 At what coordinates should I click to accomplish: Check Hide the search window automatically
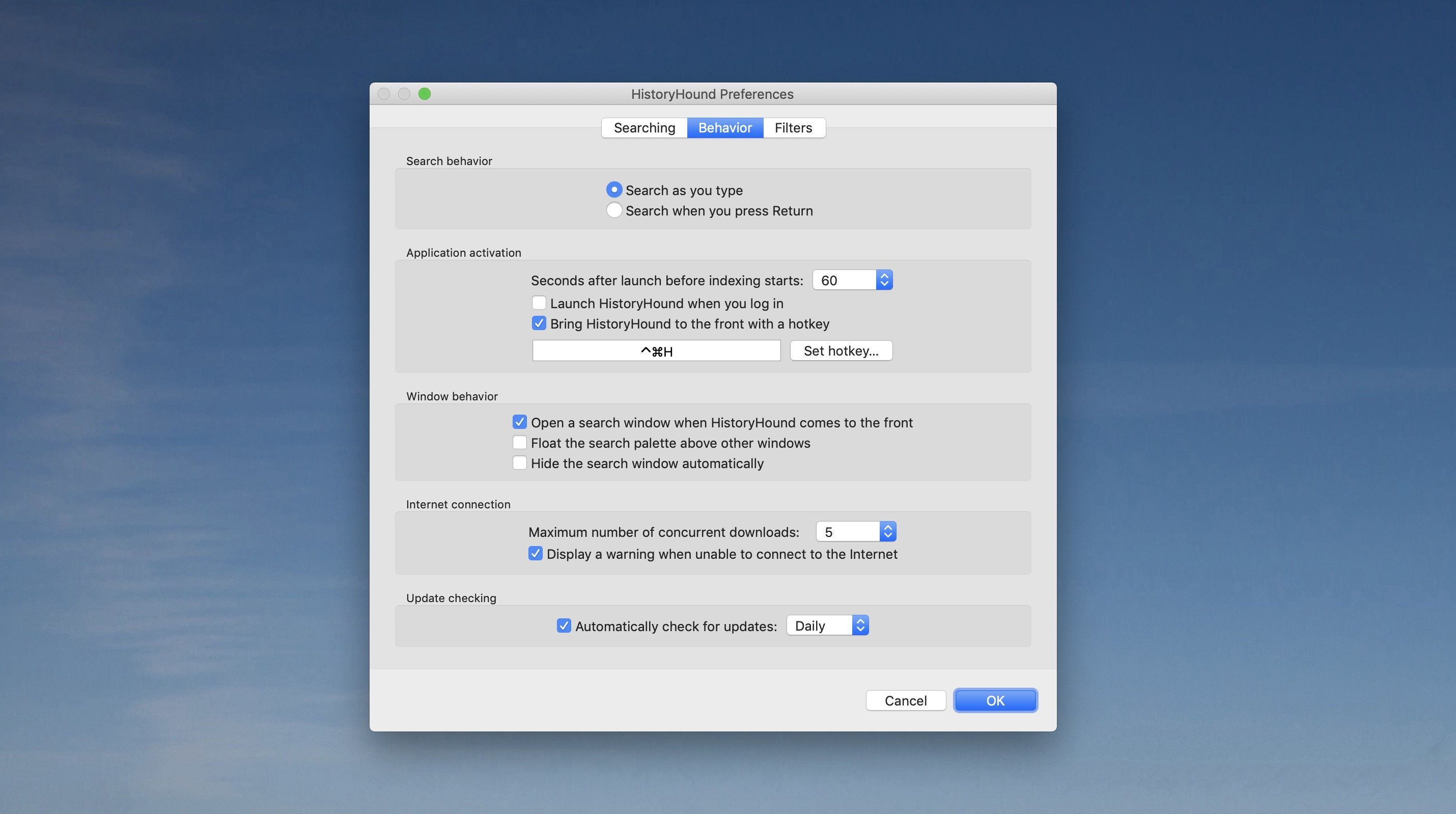click(x=519, y=463)
